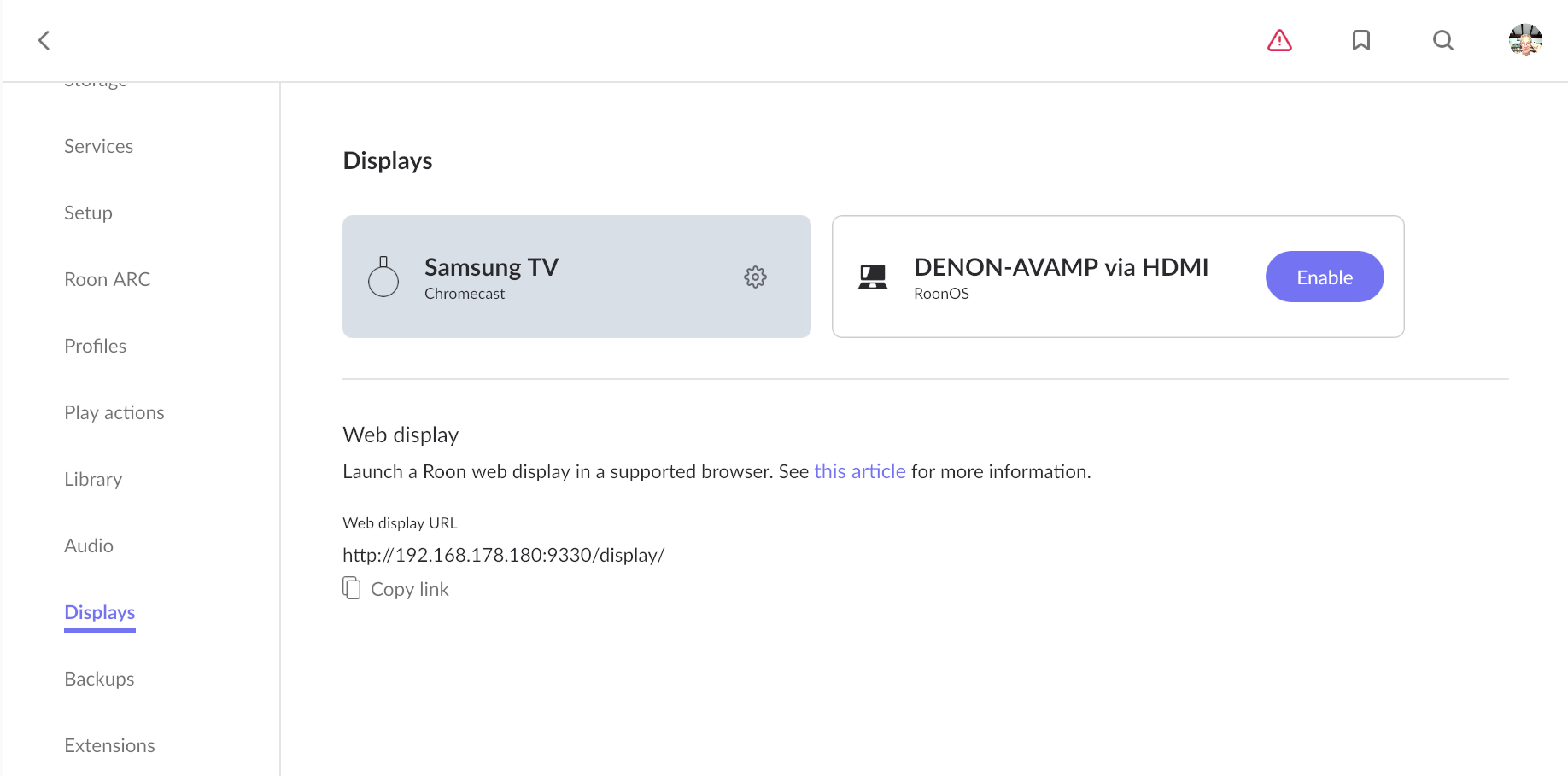Click the Chromecast device icon

coord(383,277)
